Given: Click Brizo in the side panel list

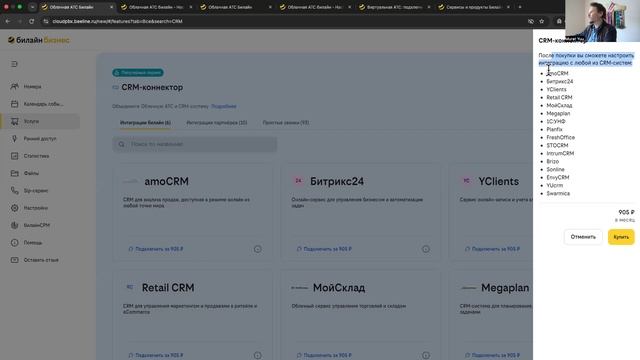Looking at the screenshot, I should (553, 162).
